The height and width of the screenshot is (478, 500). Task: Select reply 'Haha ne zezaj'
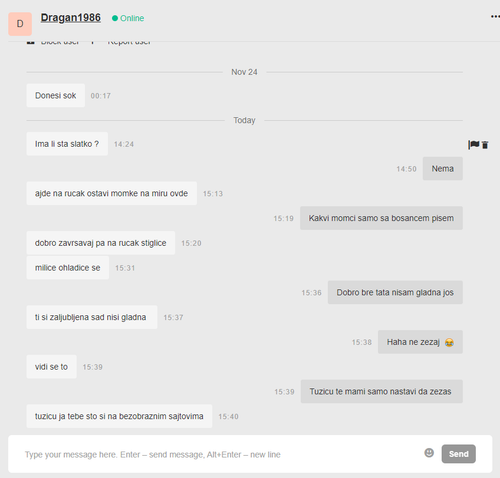coord(420,342)
